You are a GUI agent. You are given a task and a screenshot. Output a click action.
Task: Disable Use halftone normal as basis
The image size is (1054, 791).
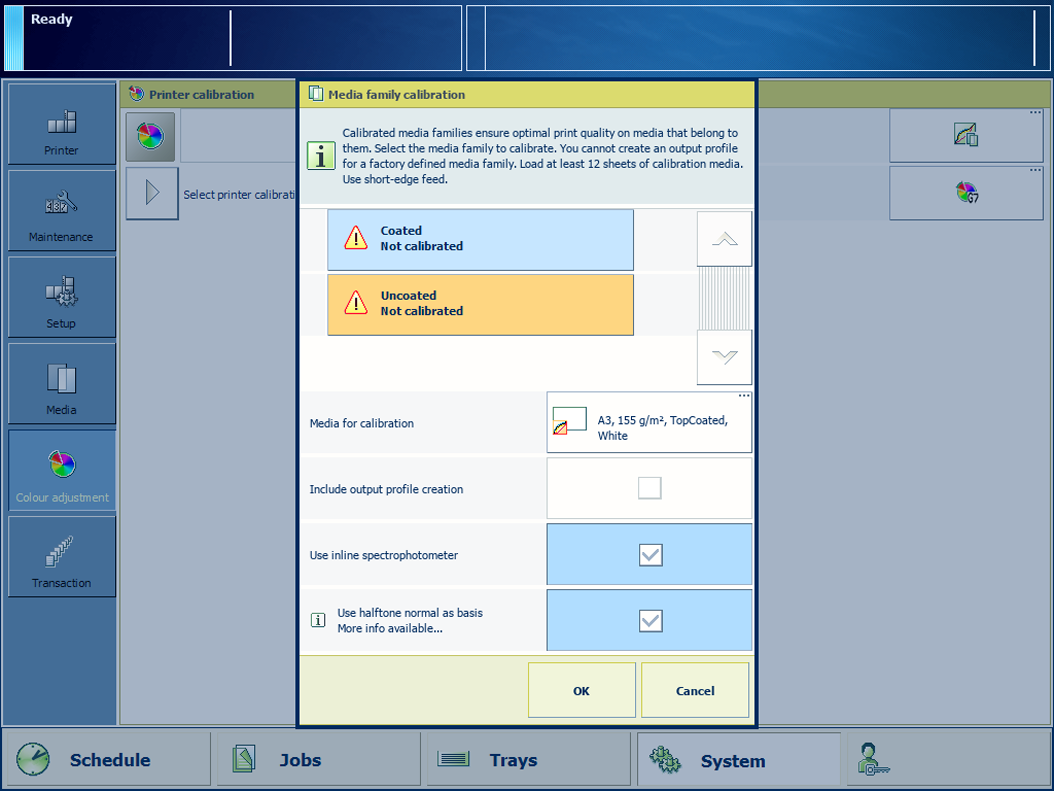pyautogui.click(x=650, y=621)
